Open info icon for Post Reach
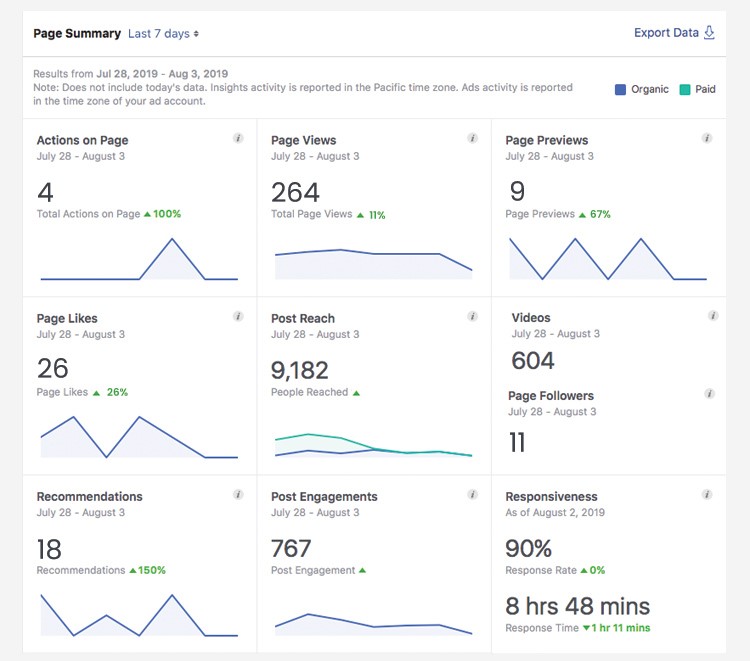The height and width of the screenshot is (661, 750). click(x=473, y=316)
